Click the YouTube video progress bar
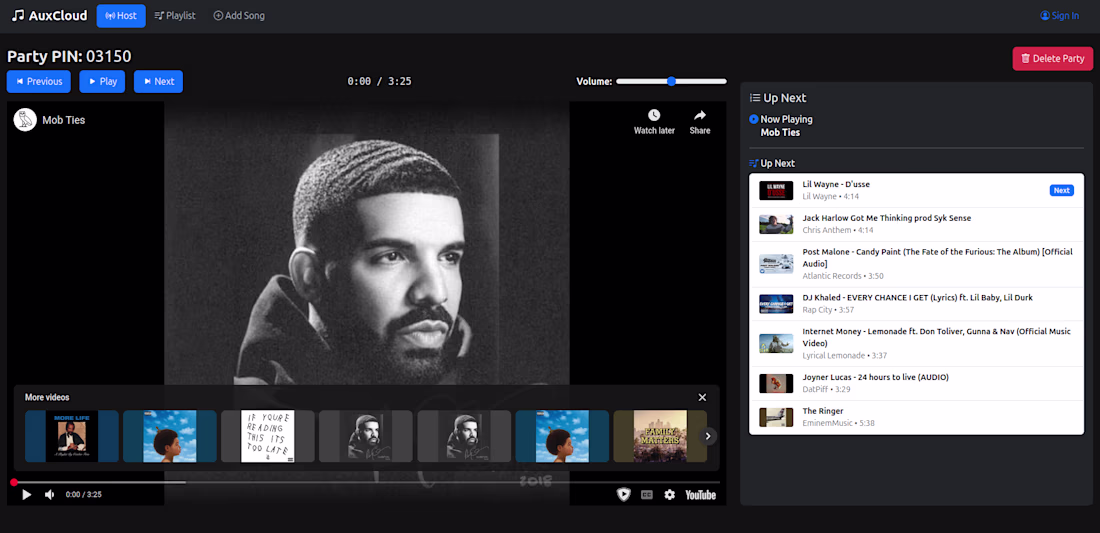The height and width of the screenshot is (533, 1100). pyautogui.click(x=366, y=483)
